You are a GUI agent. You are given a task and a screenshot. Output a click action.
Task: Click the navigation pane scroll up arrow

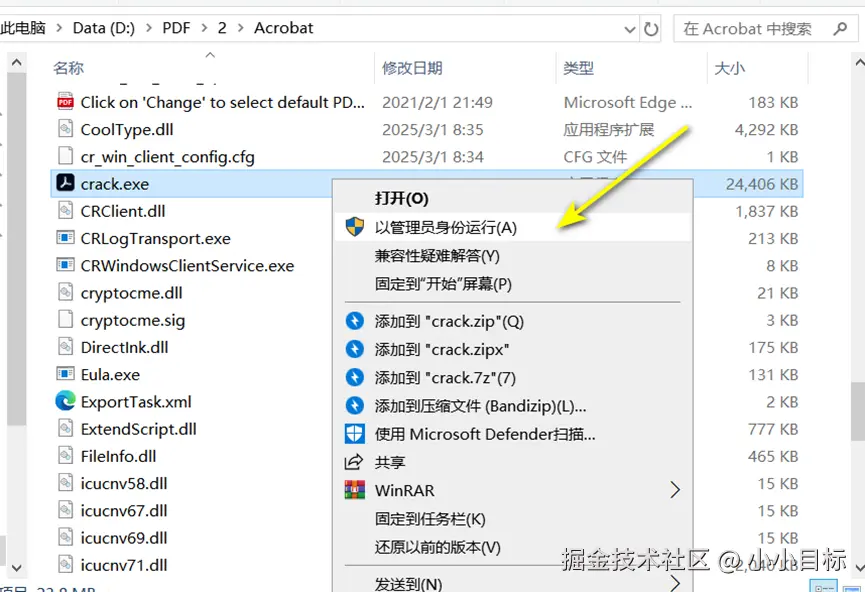coord(17,62)
